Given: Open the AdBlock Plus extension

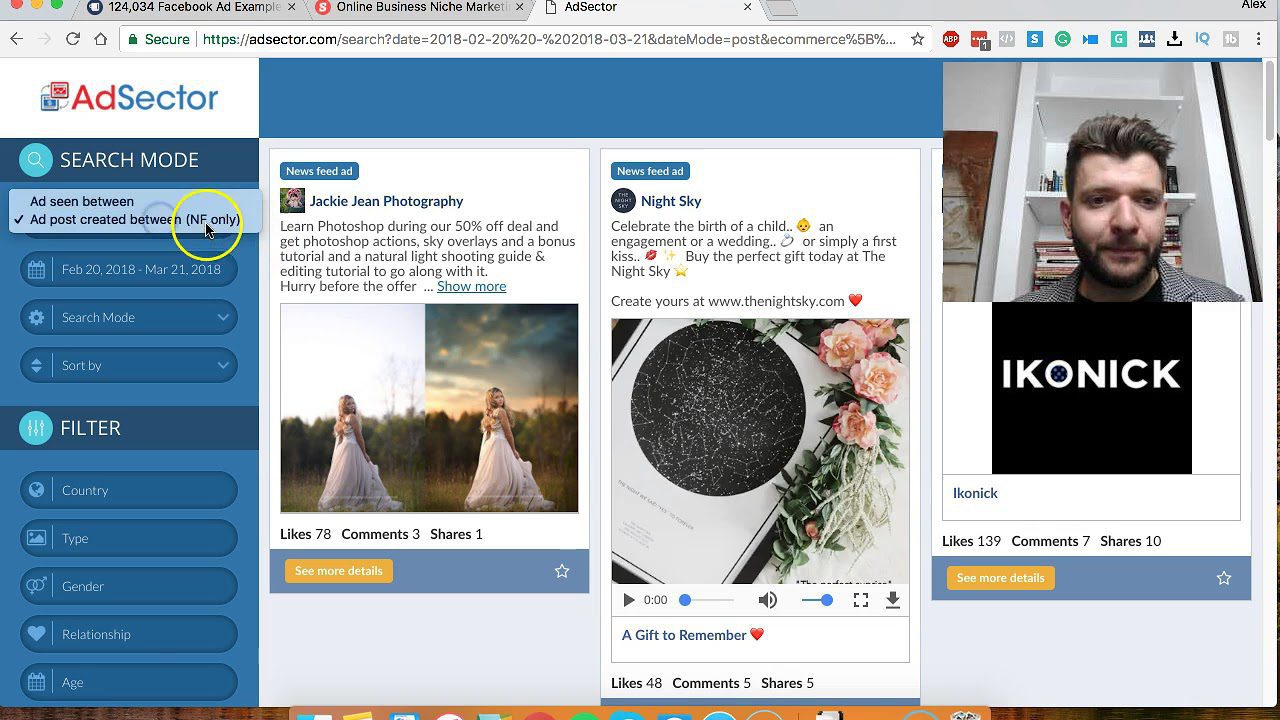Looking at the screenshot, I should coord(951,39).
